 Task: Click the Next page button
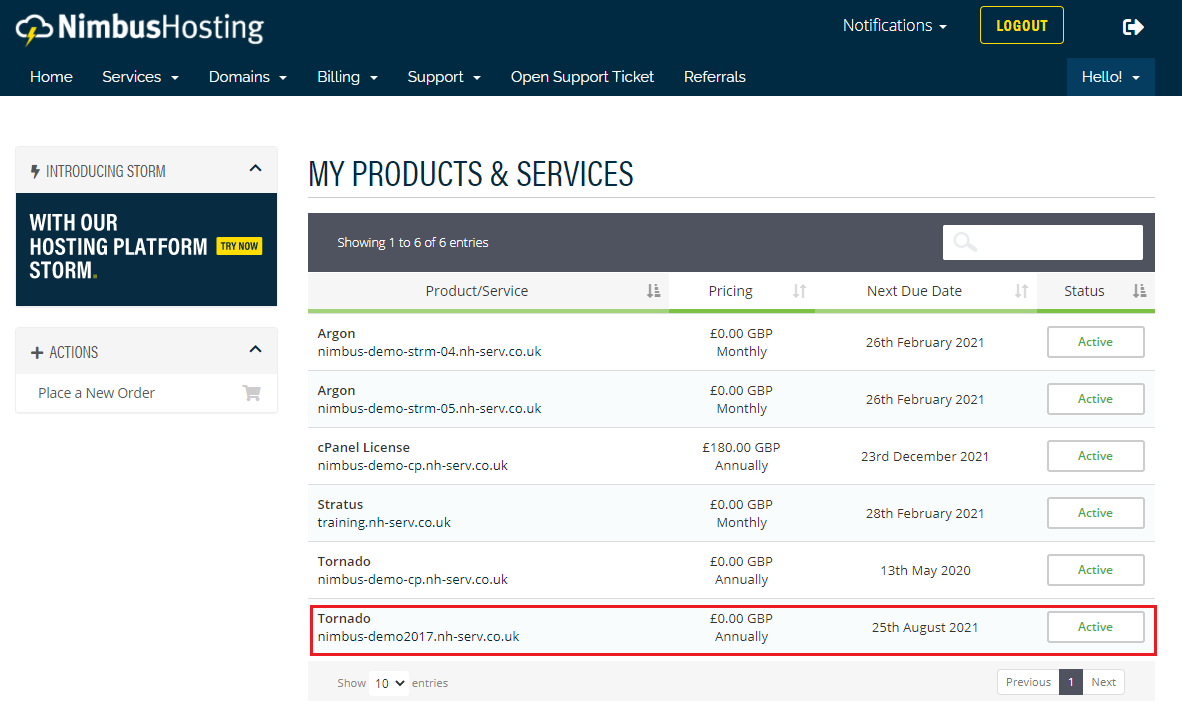click(1104, 682)
